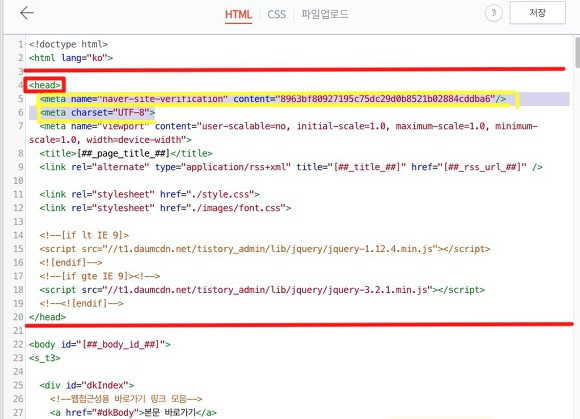Place cursor on the opening <head> tag
The height and width of the screenshot is (419, 580).
[45, 85]
